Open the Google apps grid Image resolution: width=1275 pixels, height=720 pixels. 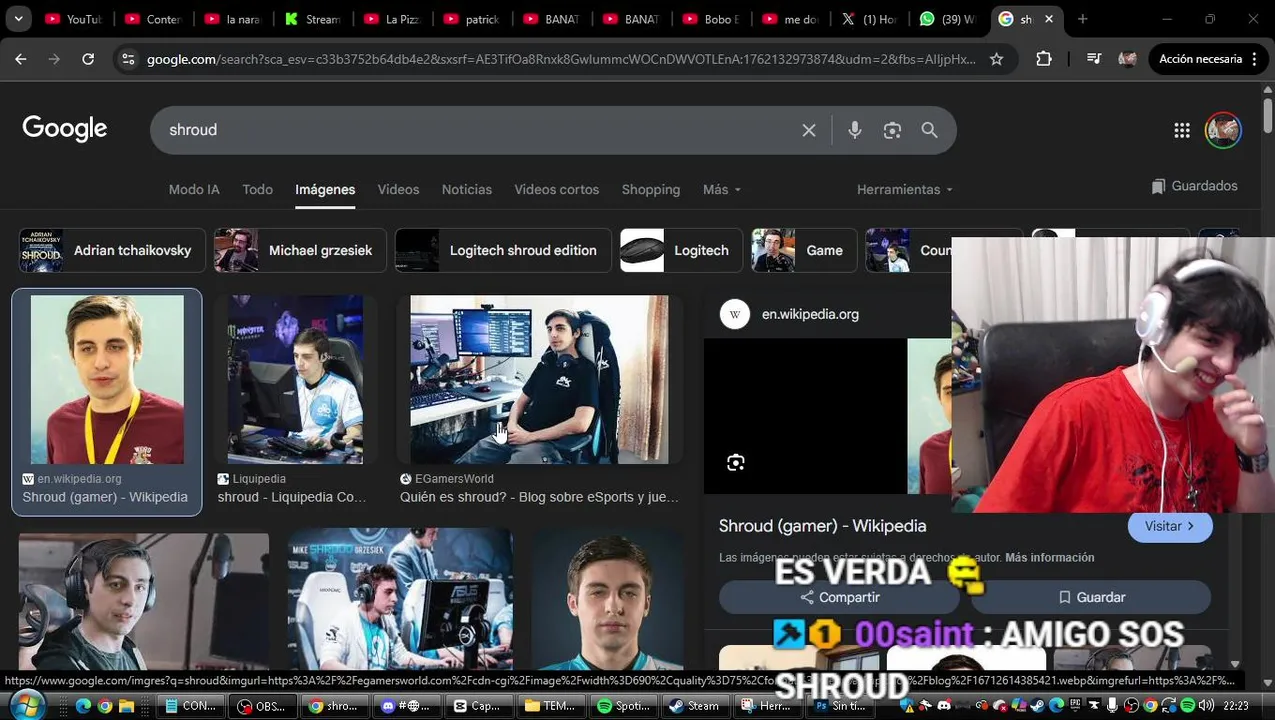point(1182,130)
